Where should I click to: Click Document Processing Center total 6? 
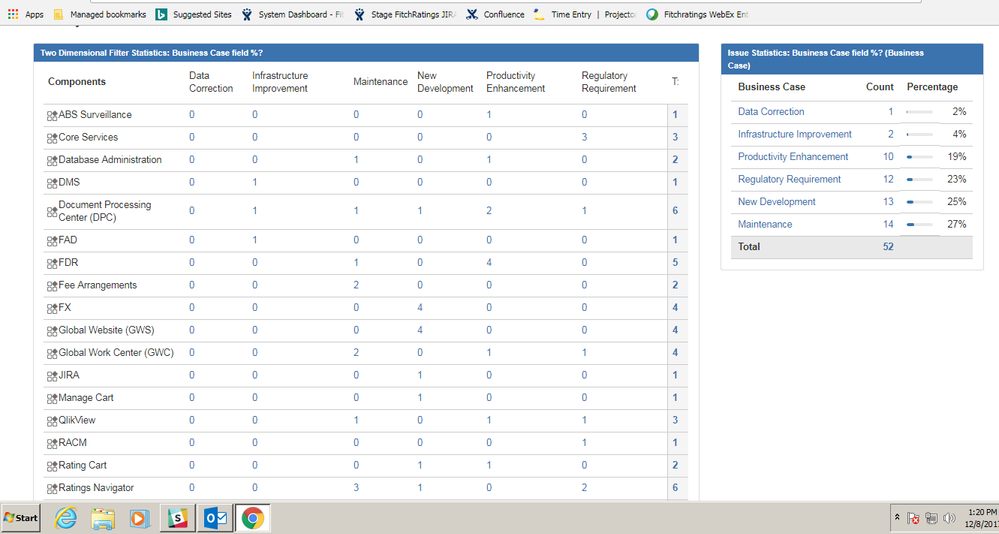tap(675, 210)
